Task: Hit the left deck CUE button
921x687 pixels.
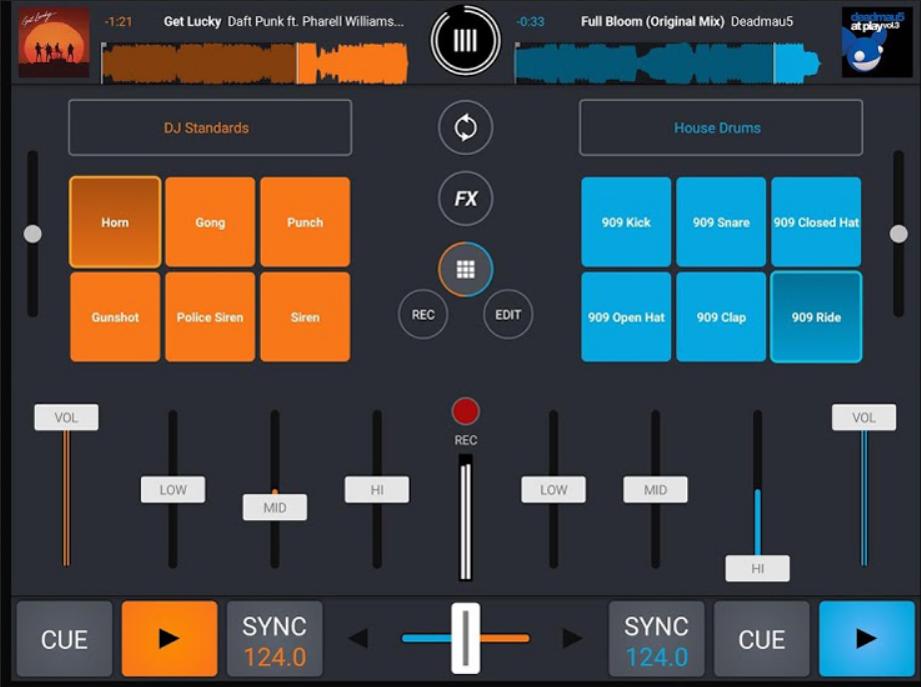Action: [64, 638]
